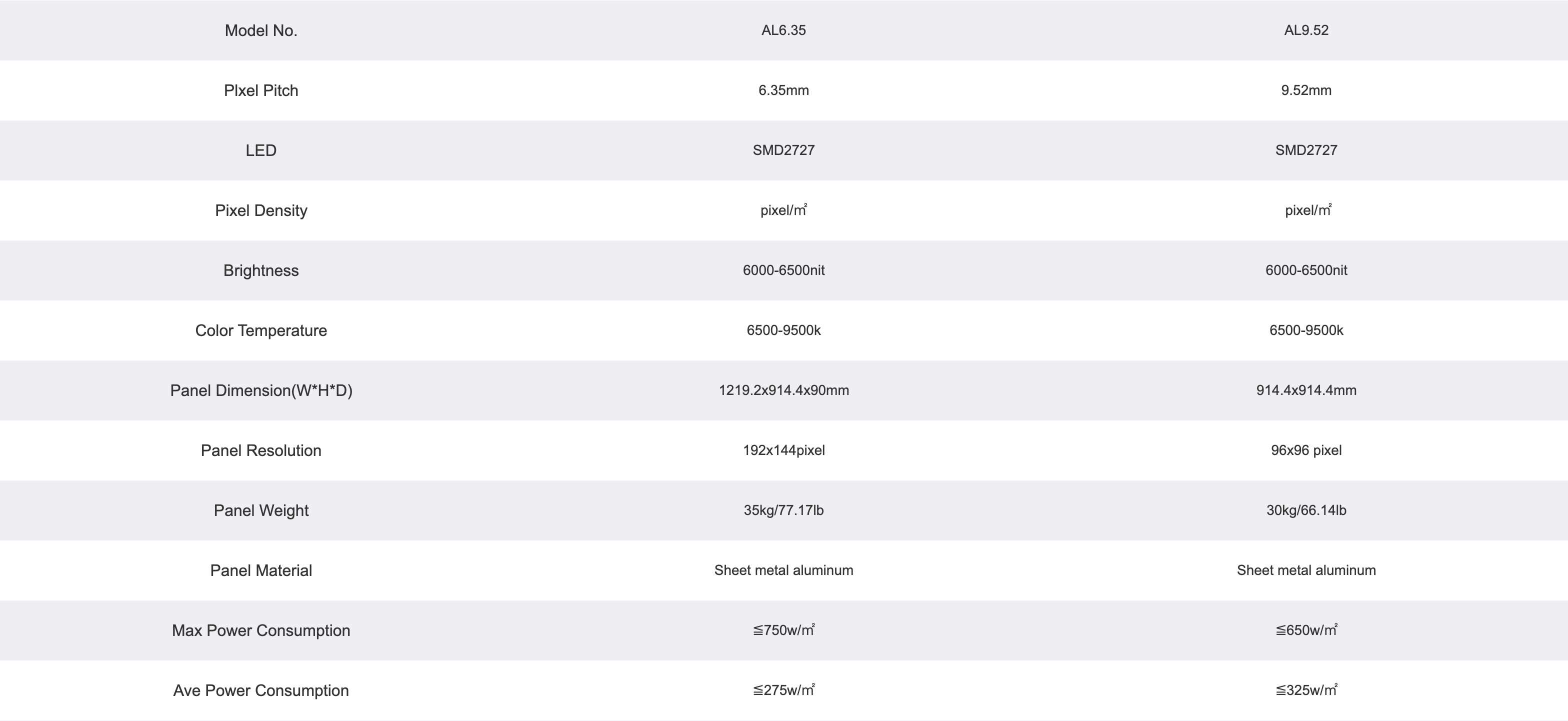Select the 9.52mm pixel pitch value
The image size is (1568, 721).
pyautogui.click(x=1306, y=90)
